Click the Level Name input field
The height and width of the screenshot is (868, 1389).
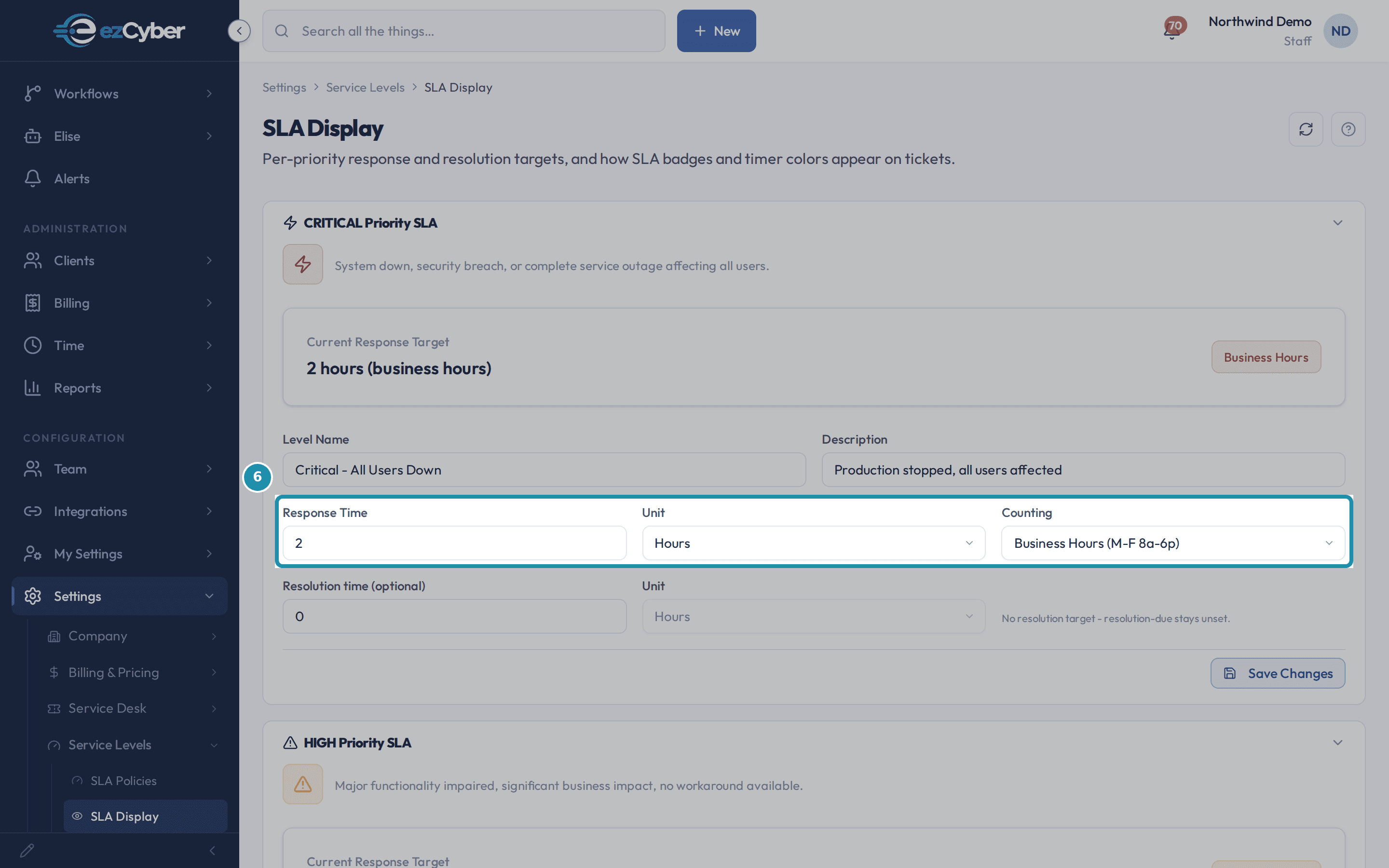(544, 470)
